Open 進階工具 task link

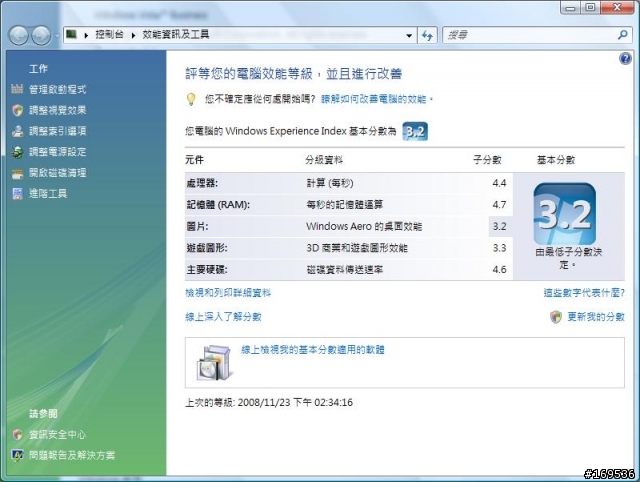[x=48, y=193]
